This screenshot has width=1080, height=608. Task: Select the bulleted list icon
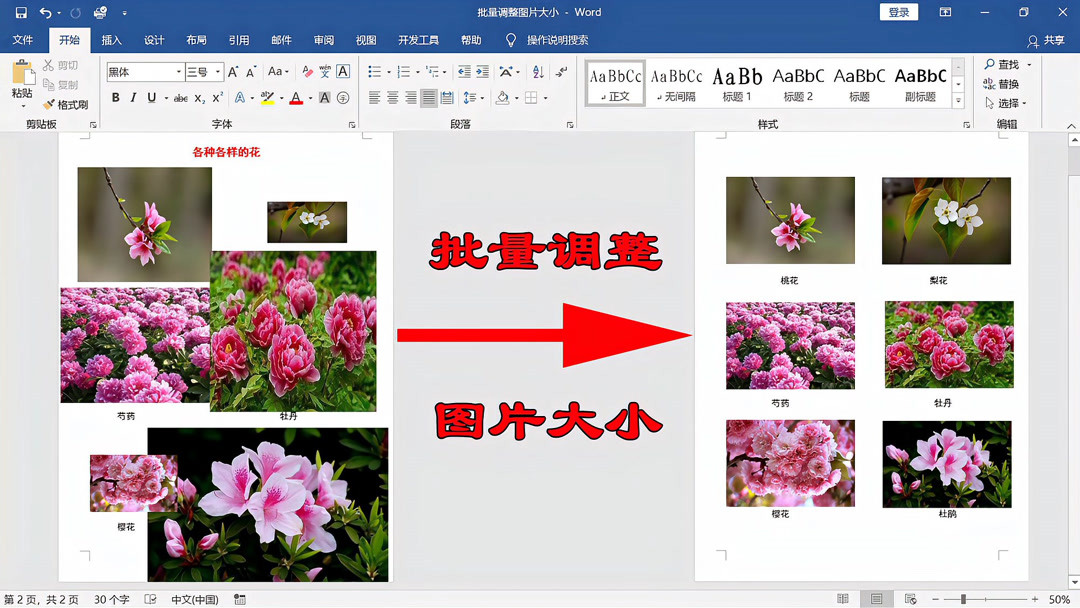375,70
